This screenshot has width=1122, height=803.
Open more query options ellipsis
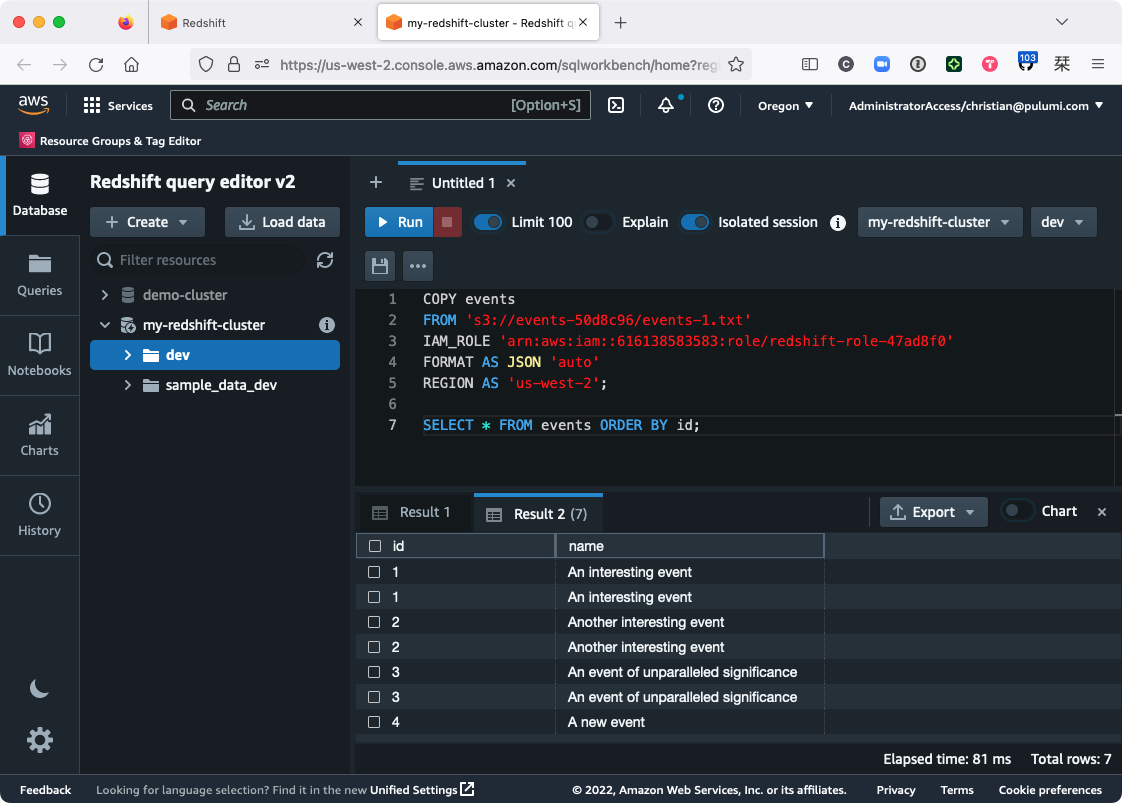418,266
